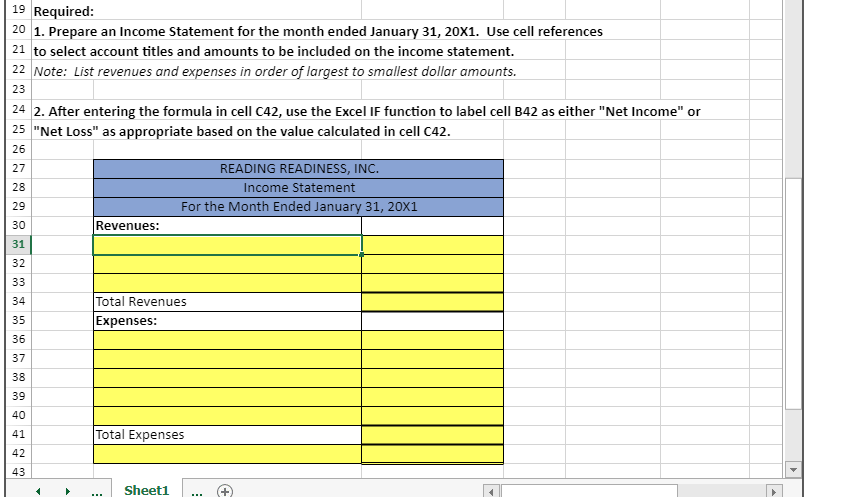Click the horizontal scrollbar right arrow
The image size is (848, 497).
[x=773, y=492]
